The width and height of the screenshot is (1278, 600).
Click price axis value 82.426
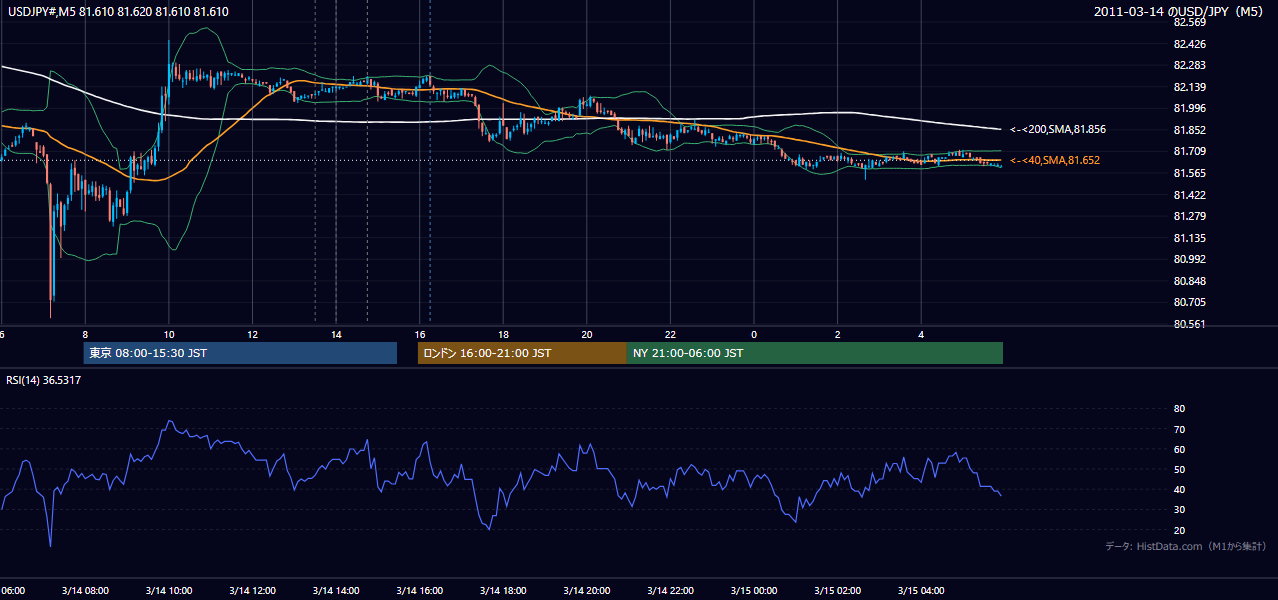pos(1190,43)
